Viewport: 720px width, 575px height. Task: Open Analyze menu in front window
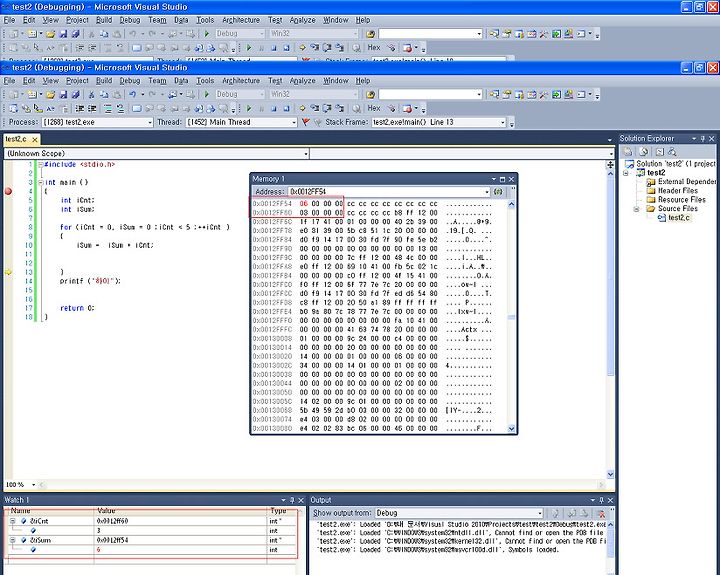[303, 81]
